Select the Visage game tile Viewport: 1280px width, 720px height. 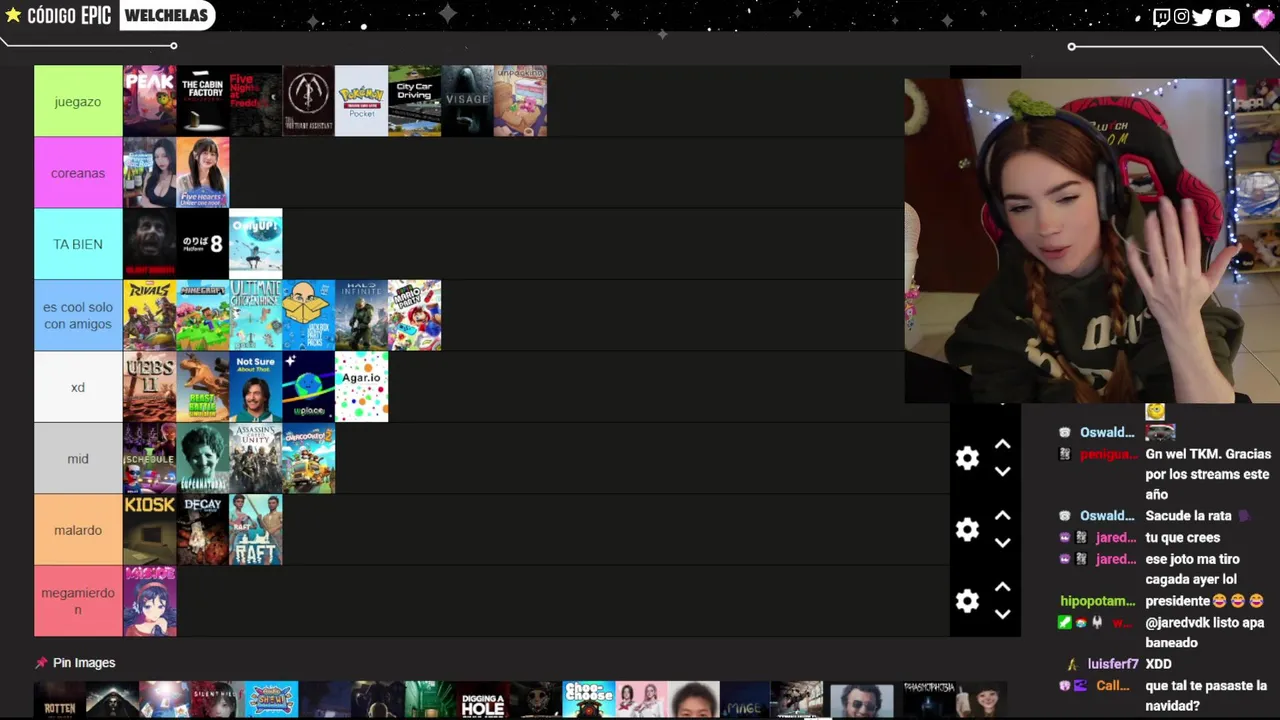[468, 101]
